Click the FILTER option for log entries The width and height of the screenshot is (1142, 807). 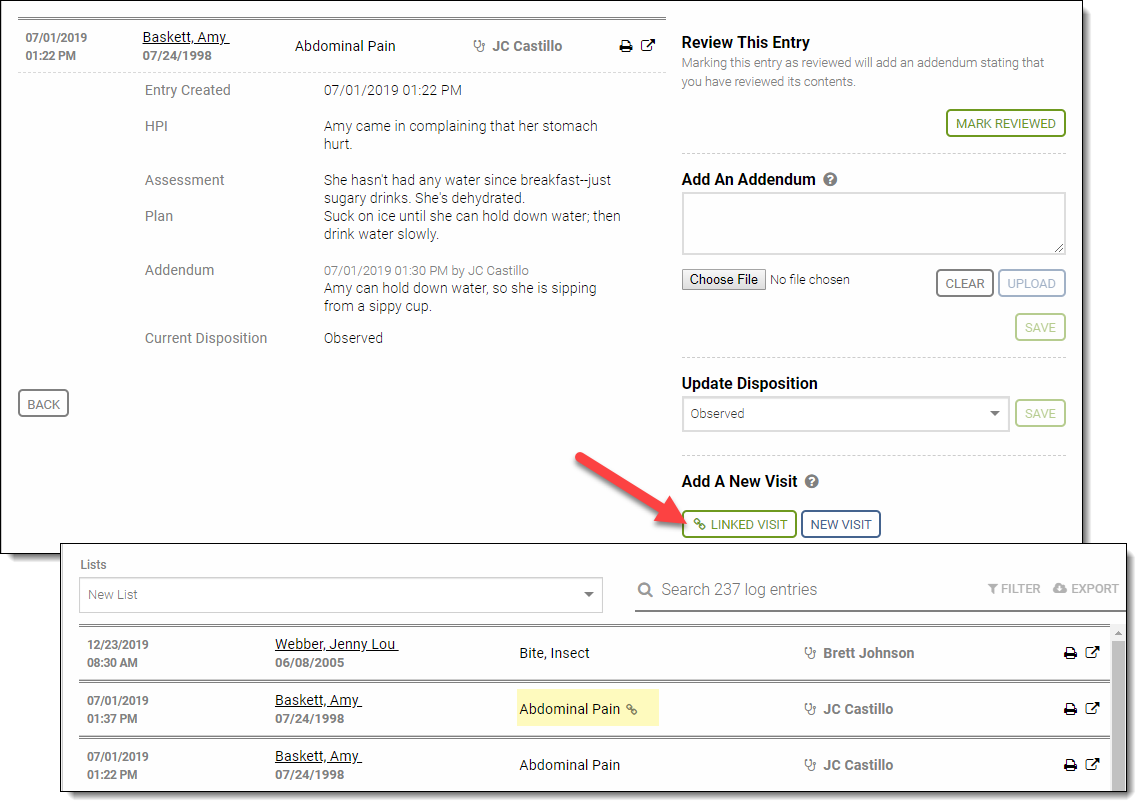(1014, 589)
